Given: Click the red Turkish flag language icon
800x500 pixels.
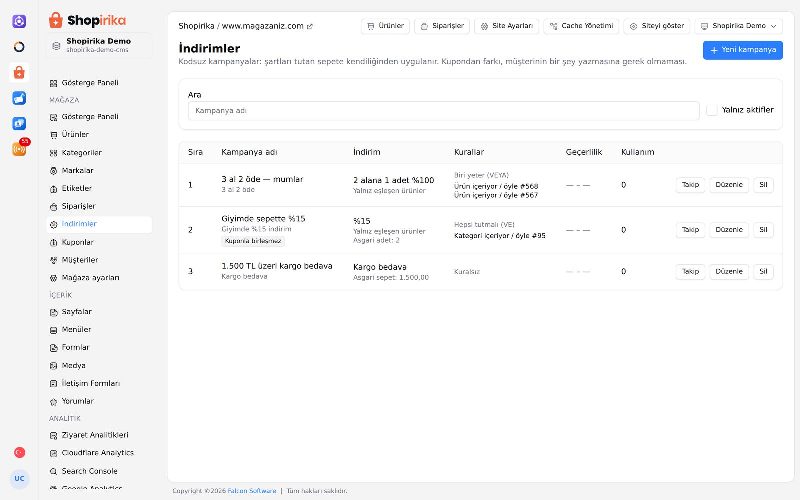Looking at the screenshot, I should pyautogui.click(x=19, y=453).
